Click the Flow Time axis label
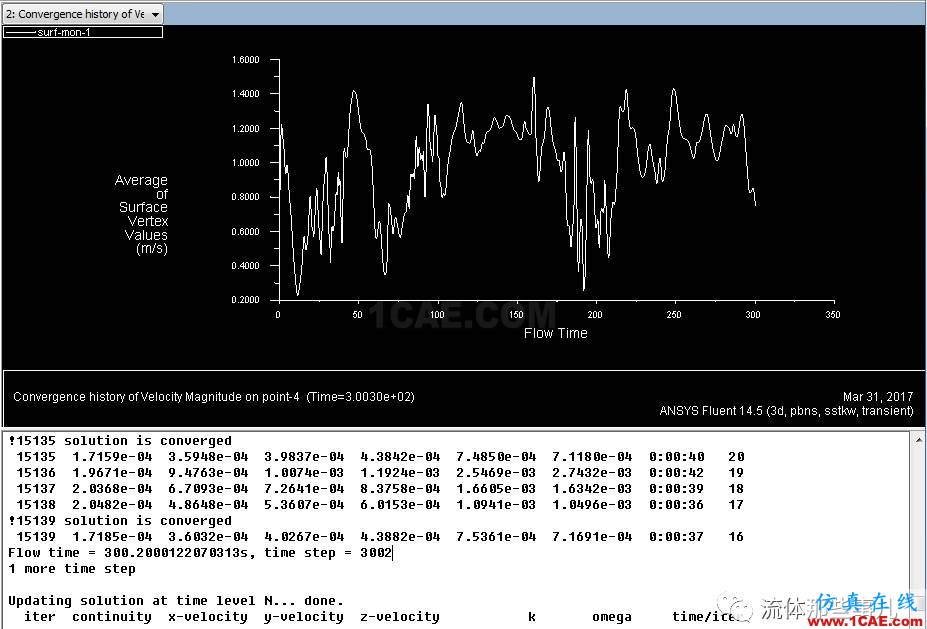This screenshot has height=629, width=927. click(x=555, y=333)
